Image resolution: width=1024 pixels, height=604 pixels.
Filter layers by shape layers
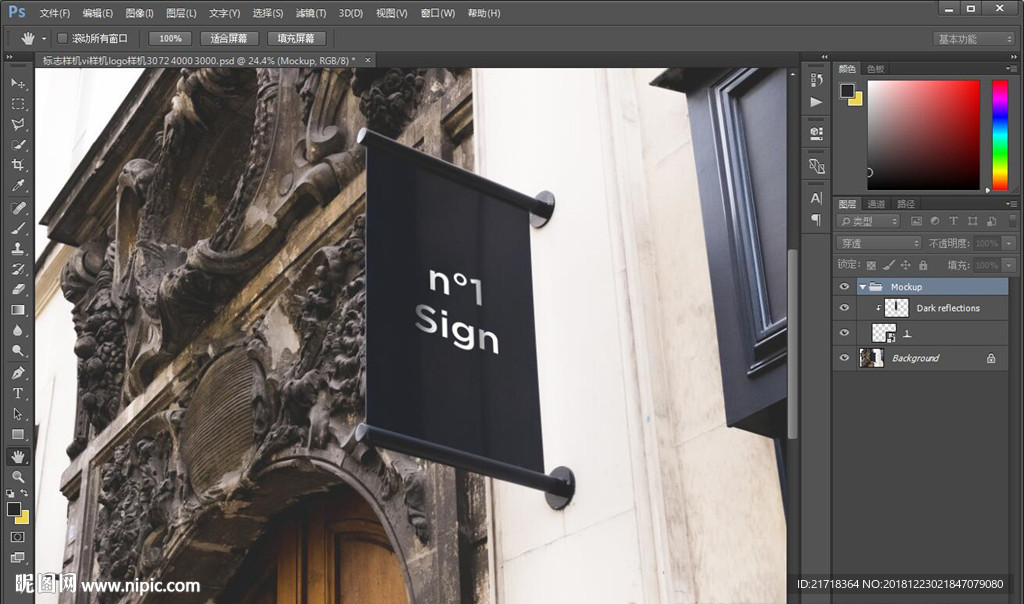(972, 221)
